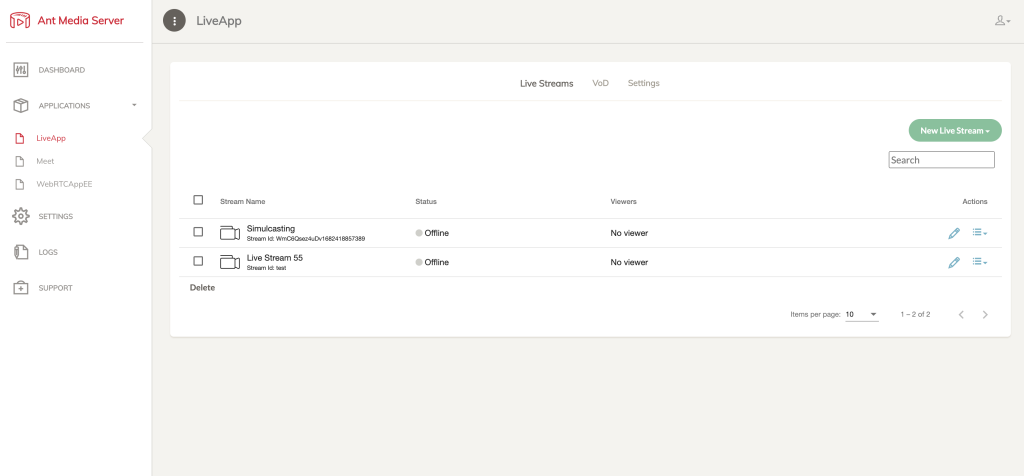Open Simulcasting actions list dropdown
Image resolution: width=1024 pixels, height=476 pixels.
(980, 232)
